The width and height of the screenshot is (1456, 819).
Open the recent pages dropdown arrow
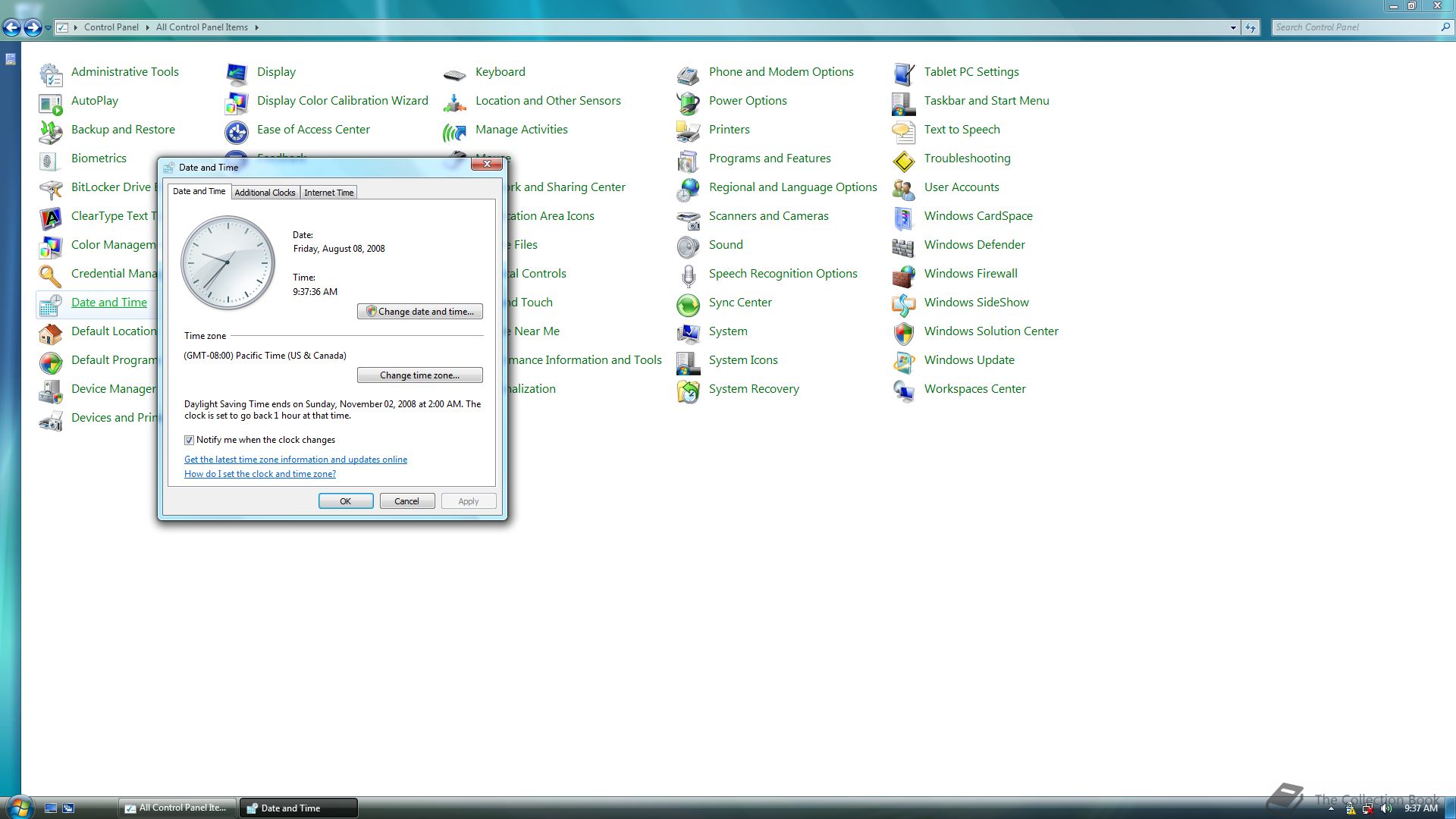pos(48,28)
